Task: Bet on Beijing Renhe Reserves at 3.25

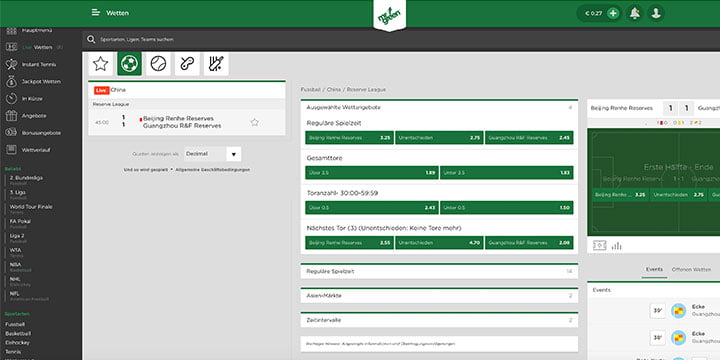Action: (349, 138)
